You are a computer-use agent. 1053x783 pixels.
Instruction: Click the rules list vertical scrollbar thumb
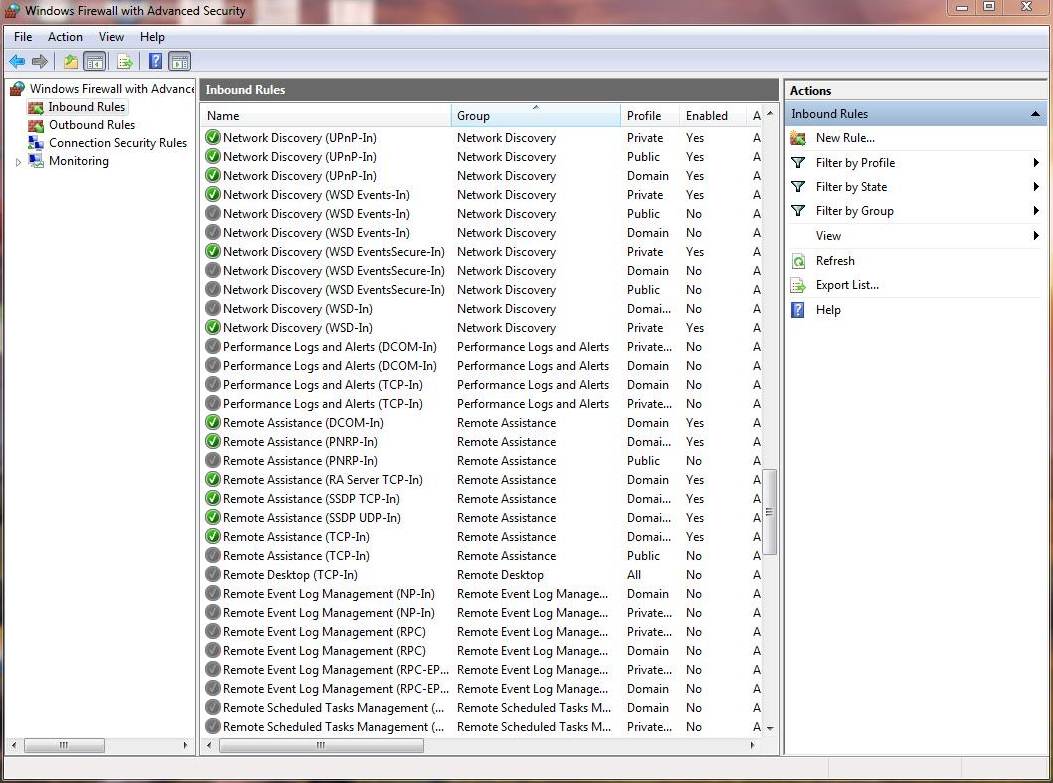click(x=770, y=512)
